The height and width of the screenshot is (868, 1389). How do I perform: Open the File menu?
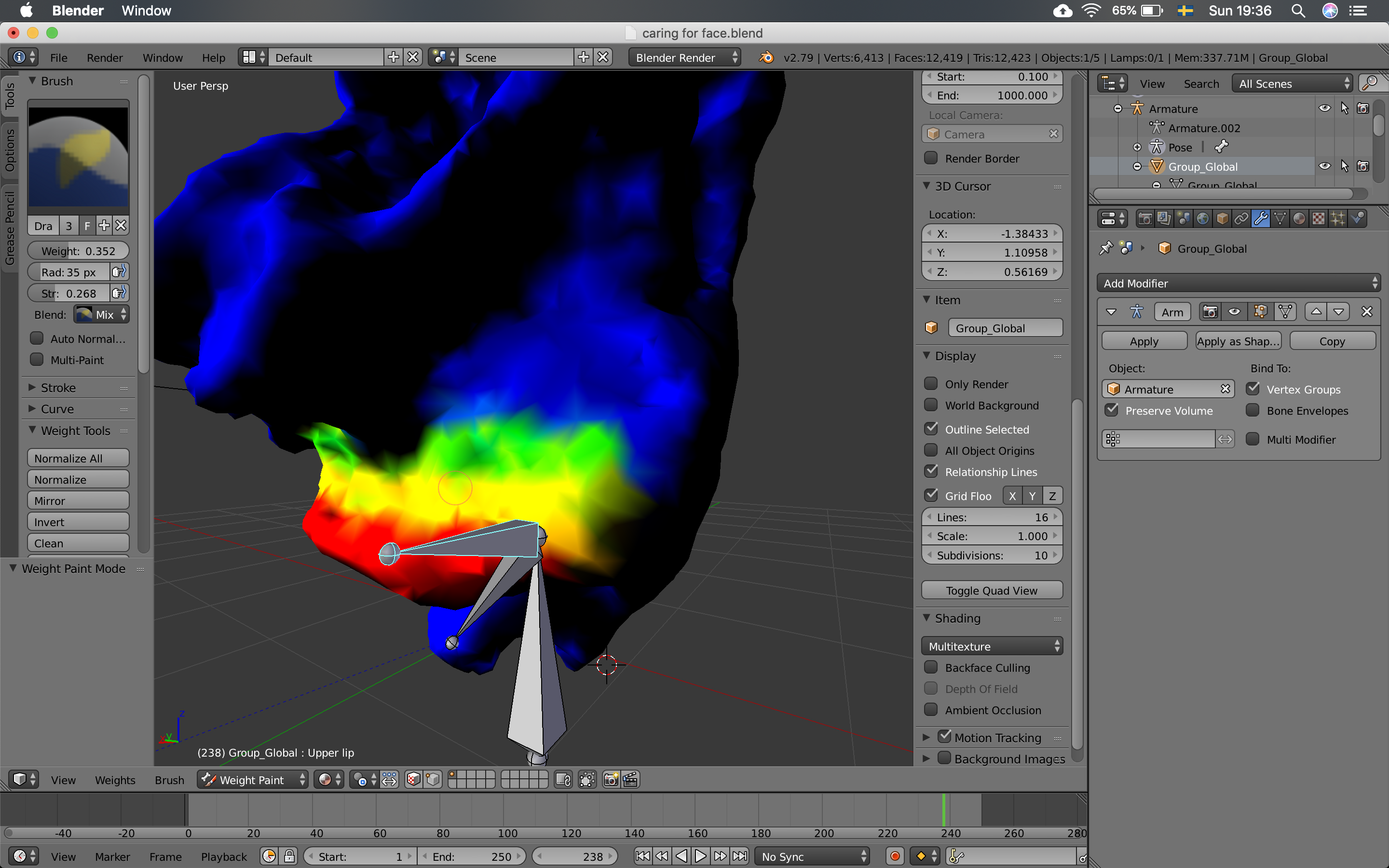point(58,57)
